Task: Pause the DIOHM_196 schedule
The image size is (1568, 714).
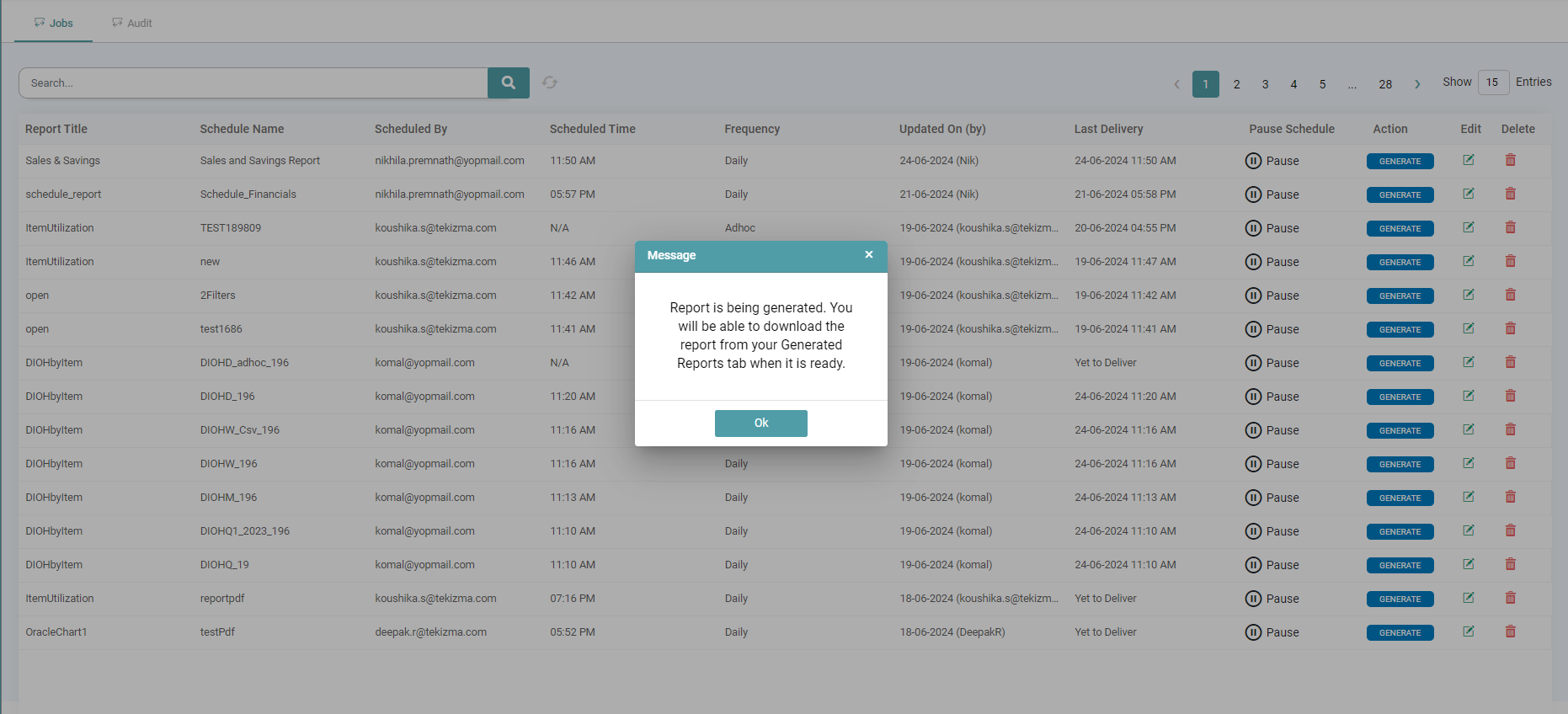Action: pos(1272,498)
